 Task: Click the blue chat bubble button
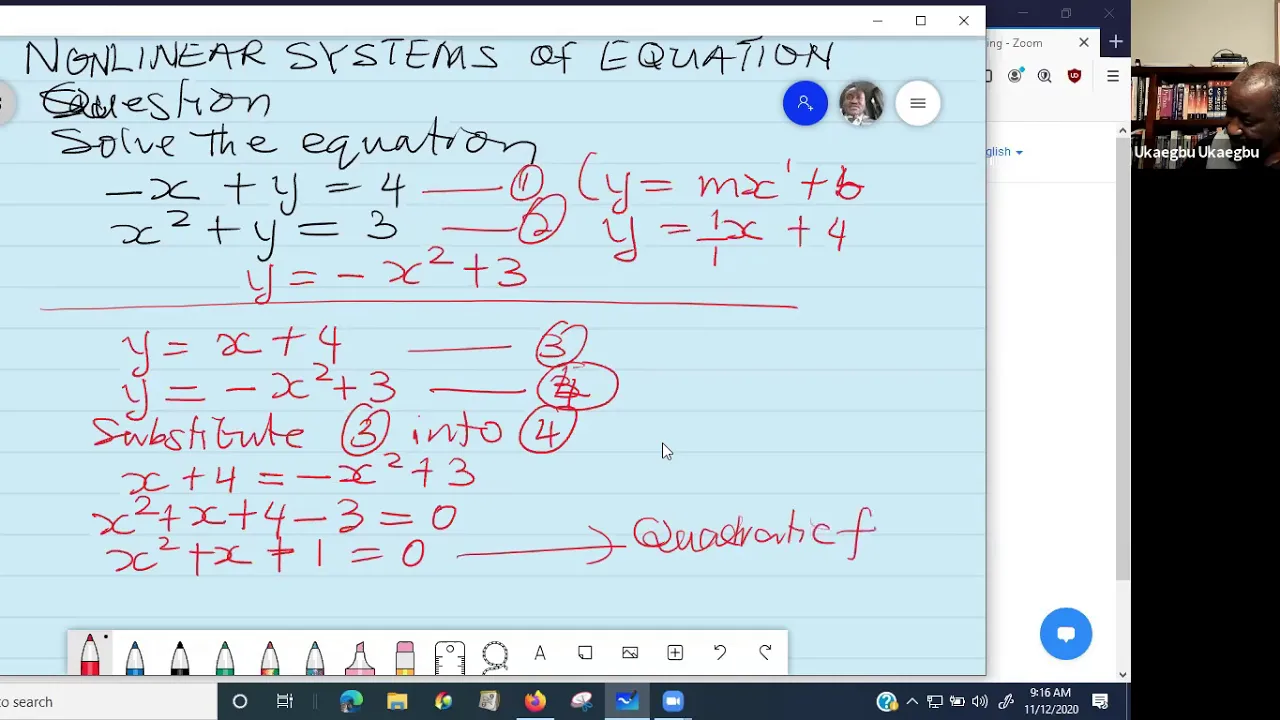[x=1066, y=634]
